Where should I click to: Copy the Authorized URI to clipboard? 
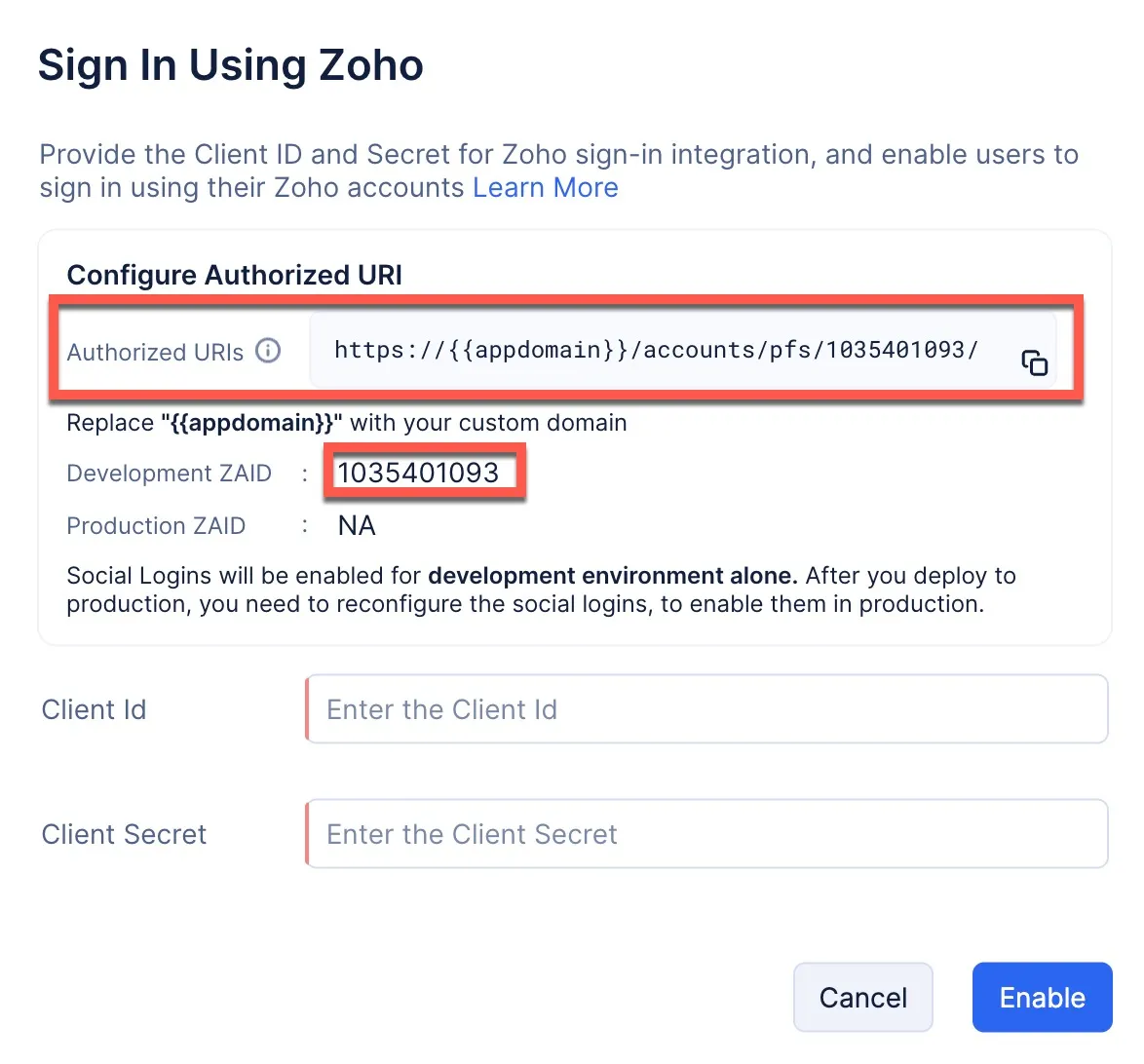click(x=1034, y=362)
